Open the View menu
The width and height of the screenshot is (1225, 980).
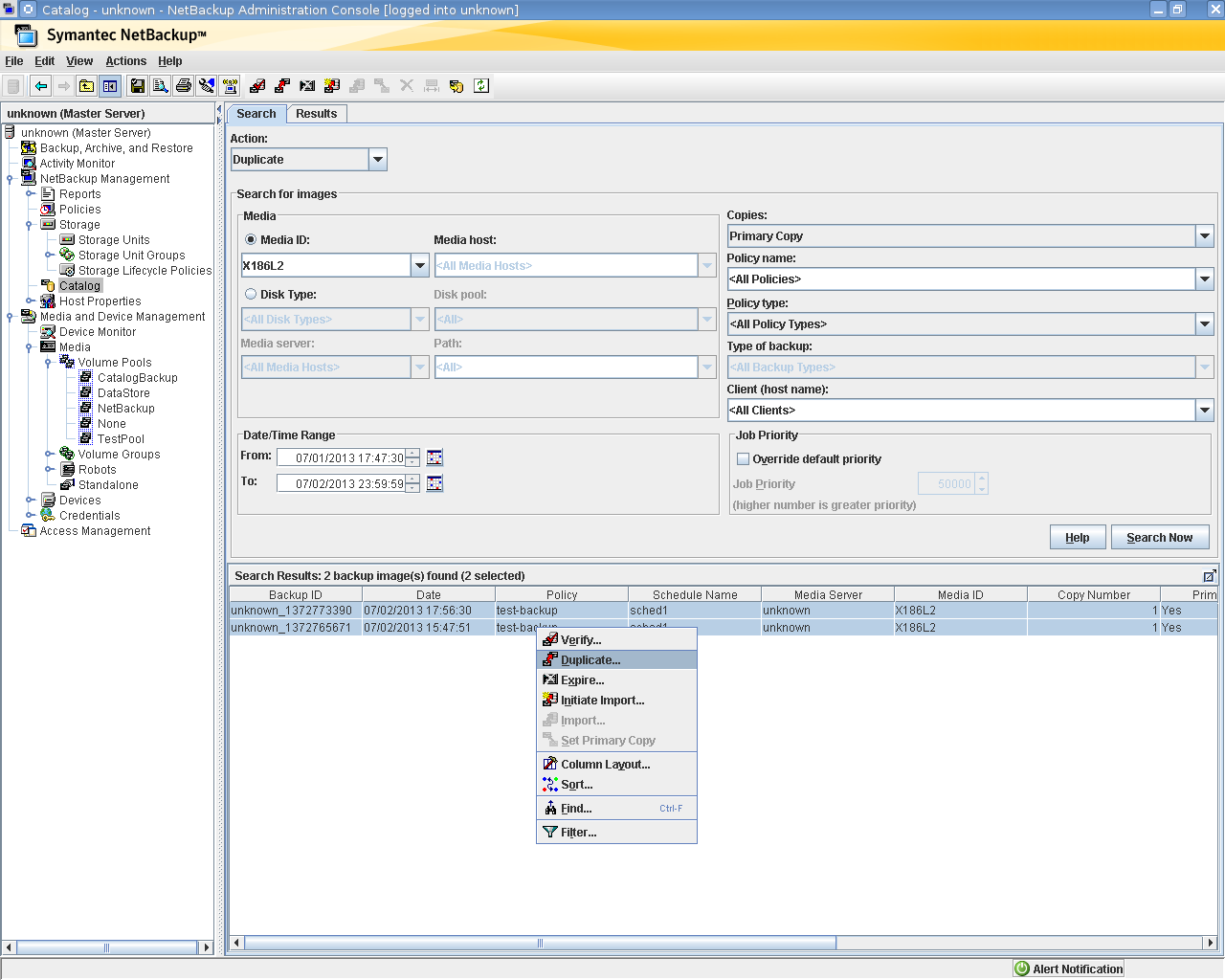(x=79, y=61)
